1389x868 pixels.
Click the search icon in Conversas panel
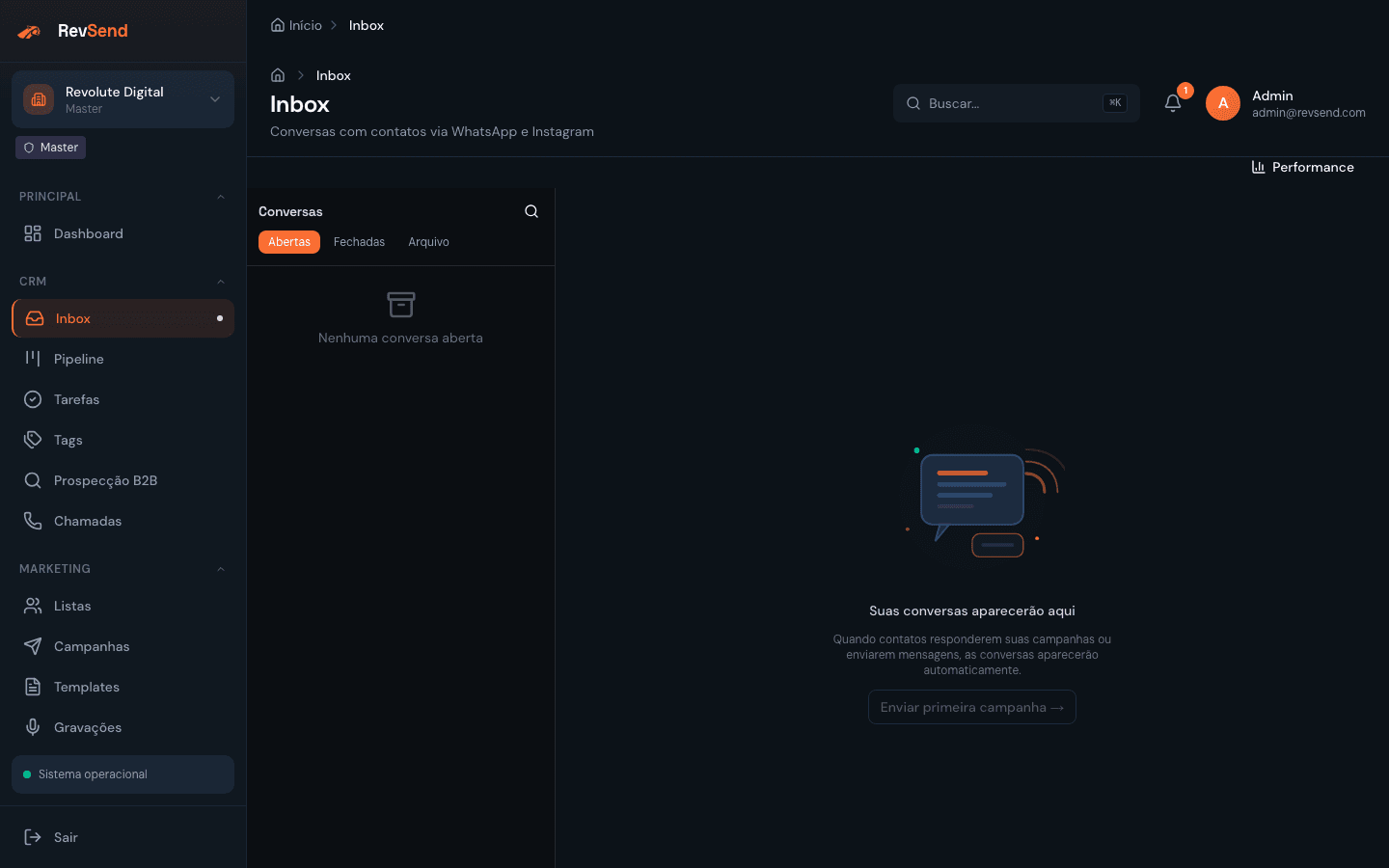531,211
